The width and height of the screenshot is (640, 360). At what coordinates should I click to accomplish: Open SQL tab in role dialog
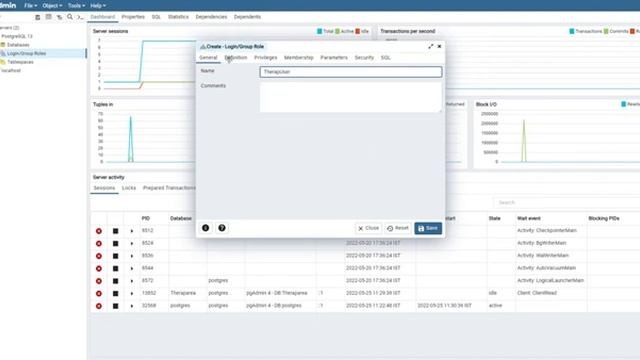pos(386,58)
